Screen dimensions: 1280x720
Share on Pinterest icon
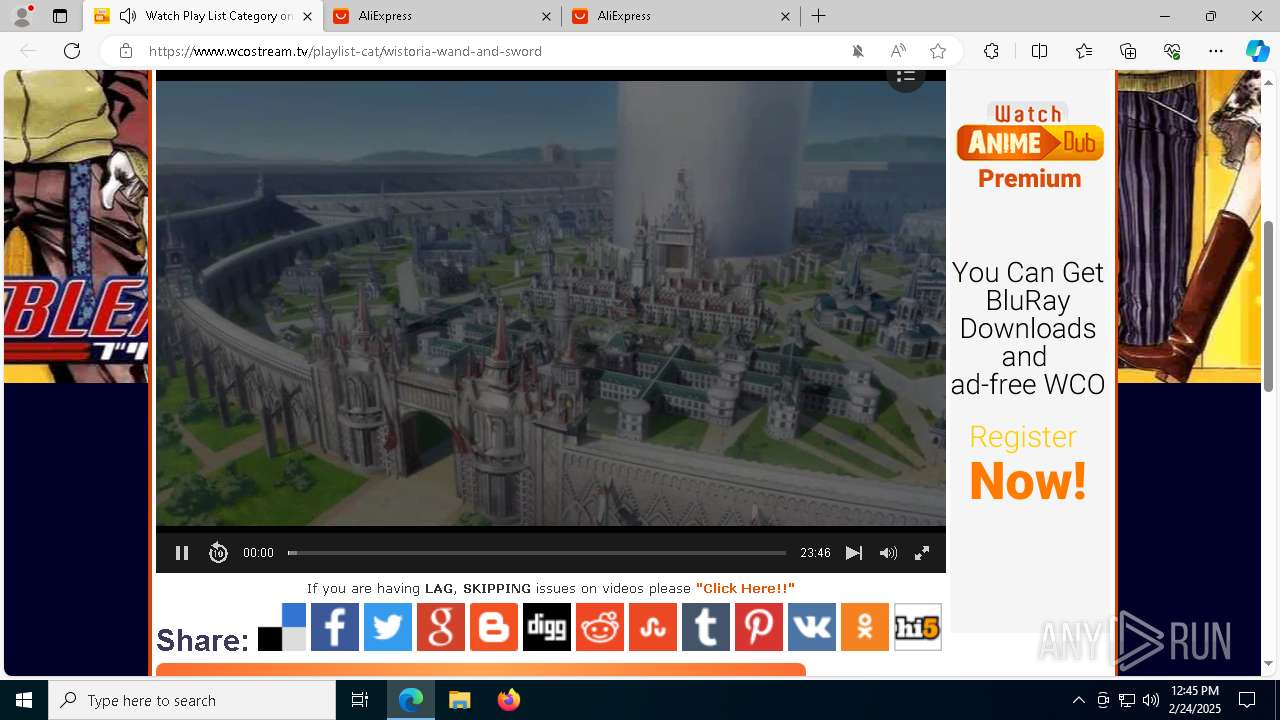(x=759, y=628)
